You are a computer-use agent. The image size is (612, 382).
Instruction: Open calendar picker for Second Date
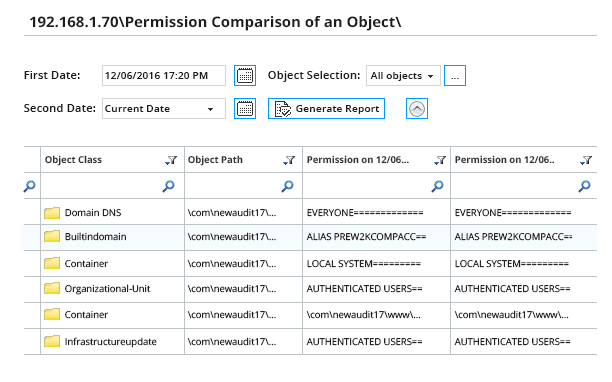(245, 108)
